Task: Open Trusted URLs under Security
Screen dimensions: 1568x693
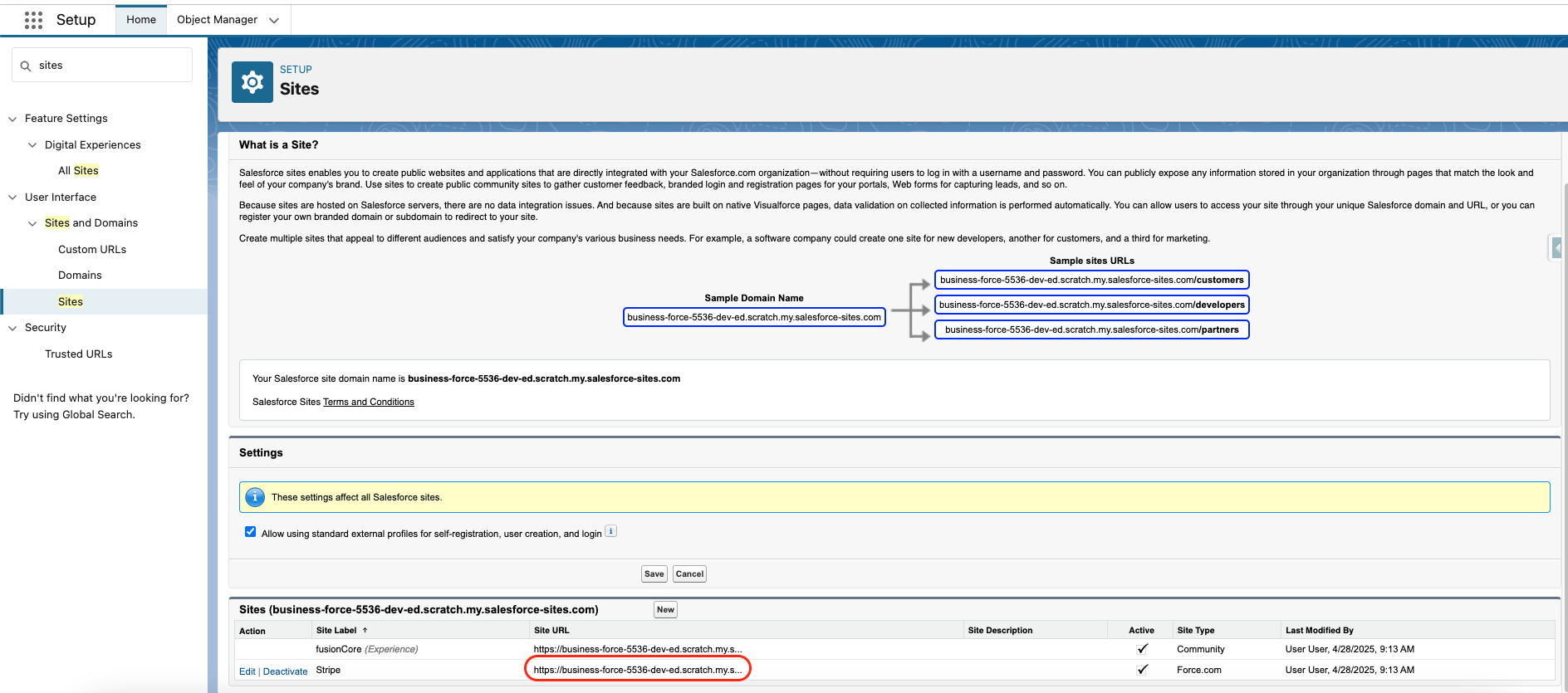Action: pos(79,354)
